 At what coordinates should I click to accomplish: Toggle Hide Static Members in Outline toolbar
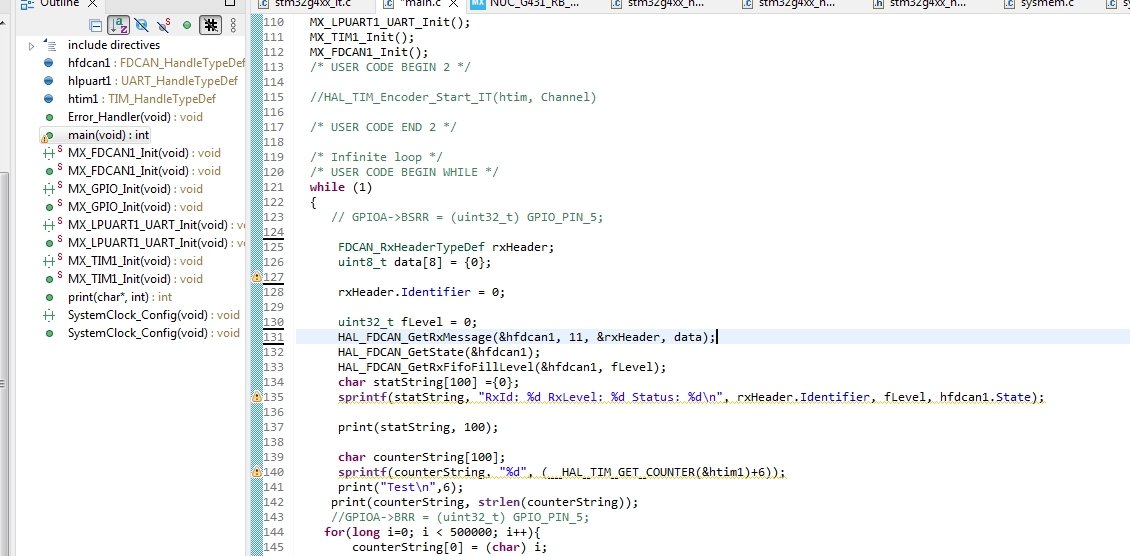coord(163,25)
